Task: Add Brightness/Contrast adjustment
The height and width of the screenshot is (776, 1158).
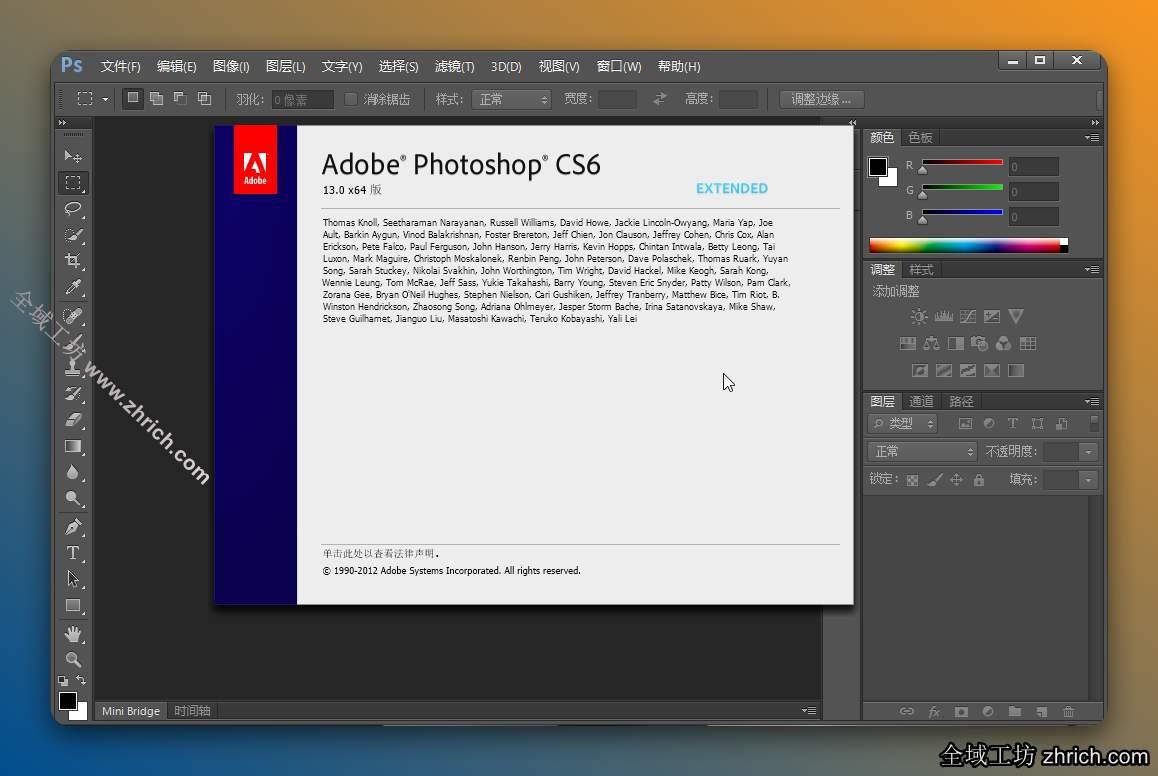Action: point(919,317)
